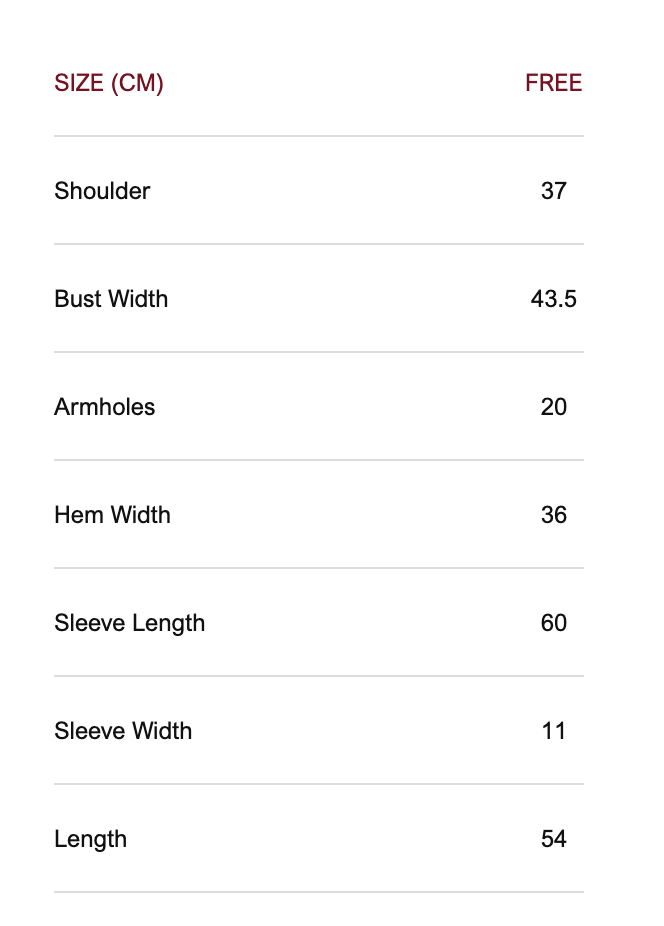664x926 pixels.
Task: Select the Sleeve Width label
Action: [x=123, y=731]
